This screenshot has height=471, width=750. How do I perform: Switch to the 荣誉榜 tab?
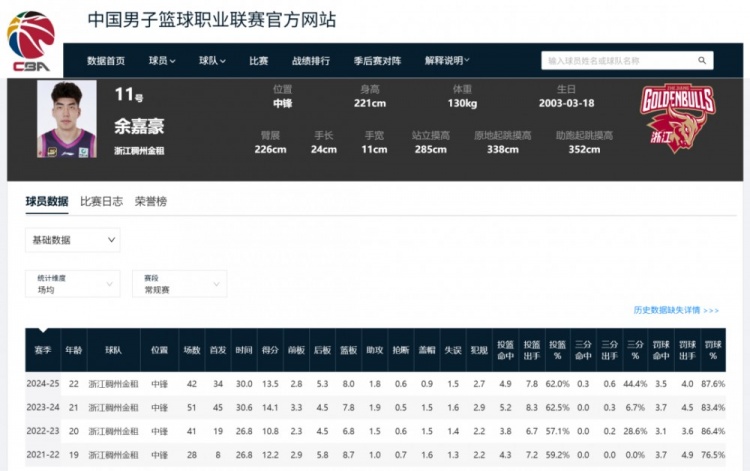pyautogui.click(x=151, y=201)
